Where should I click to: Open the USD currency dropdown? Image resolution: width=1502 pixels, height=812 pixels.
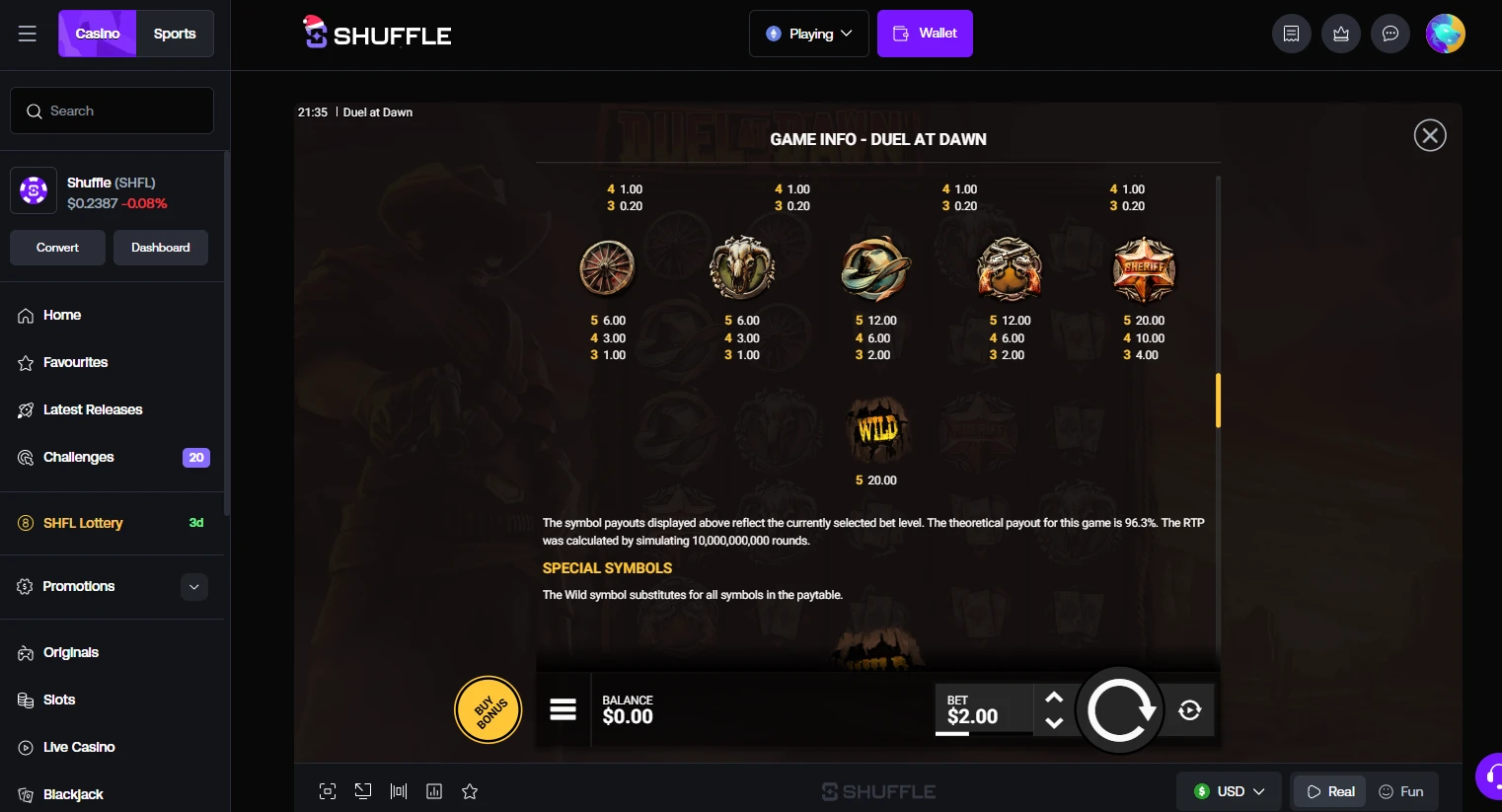[1229, 791]
